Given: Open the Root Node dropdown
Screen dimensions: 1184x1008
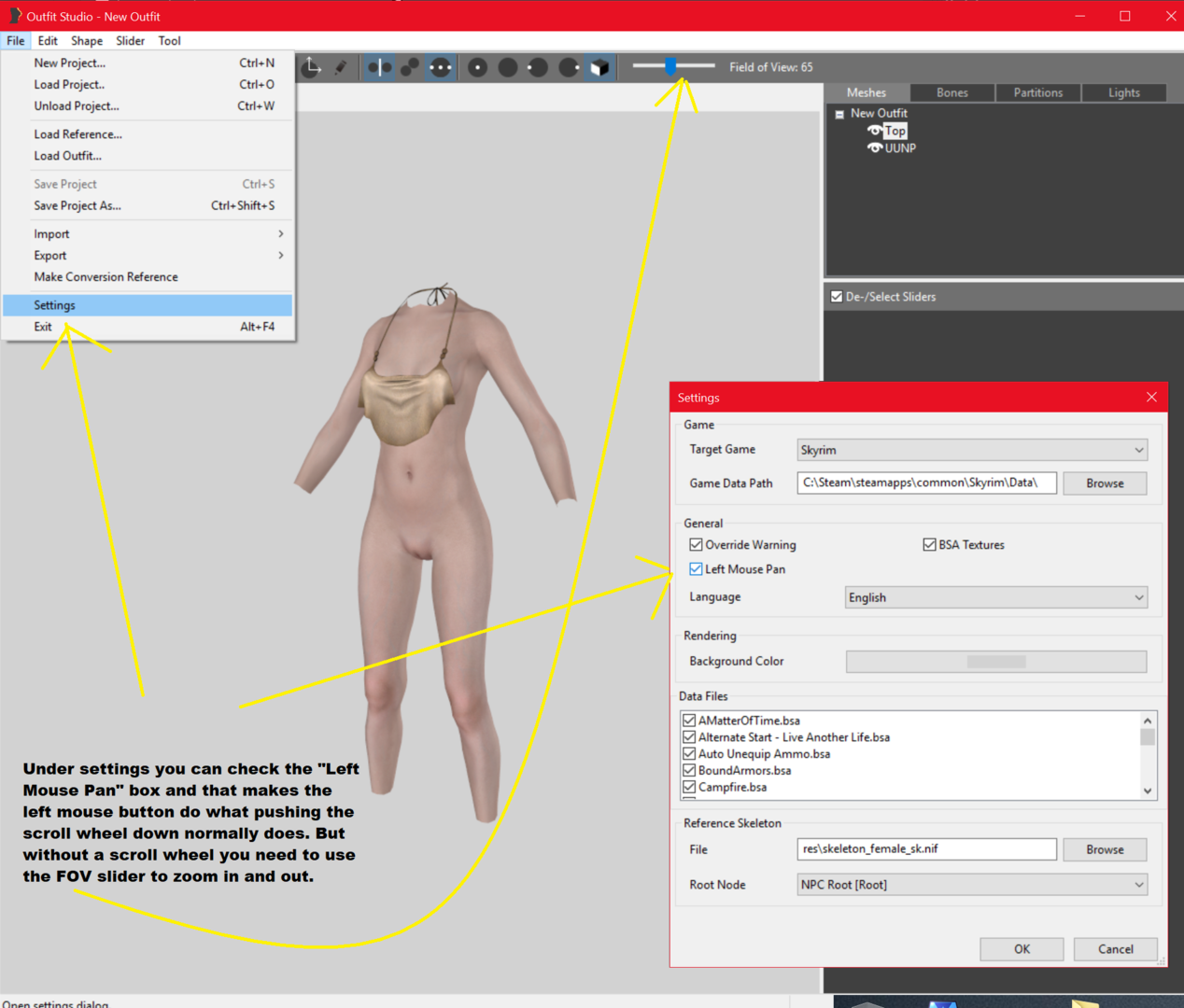Looking at the screenshot, I should (x=972, y=885).
